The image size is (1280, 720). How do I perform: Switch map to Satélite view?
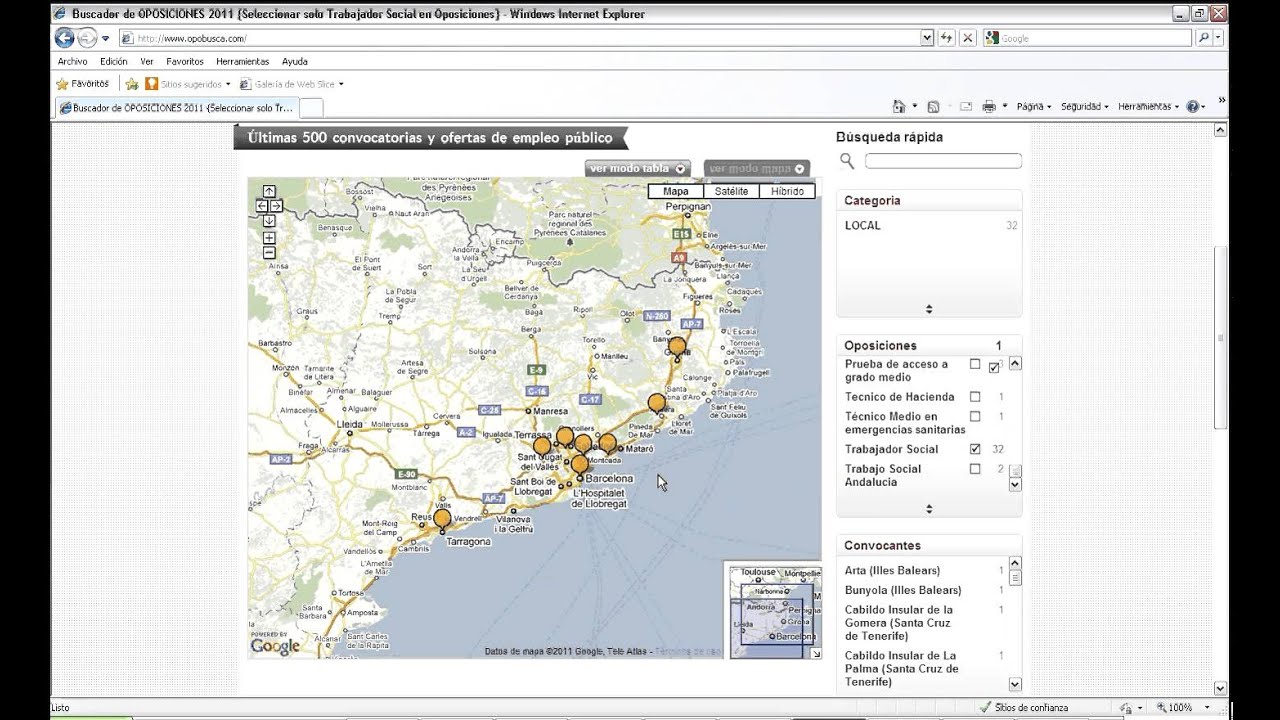click(x=731, y=191)
